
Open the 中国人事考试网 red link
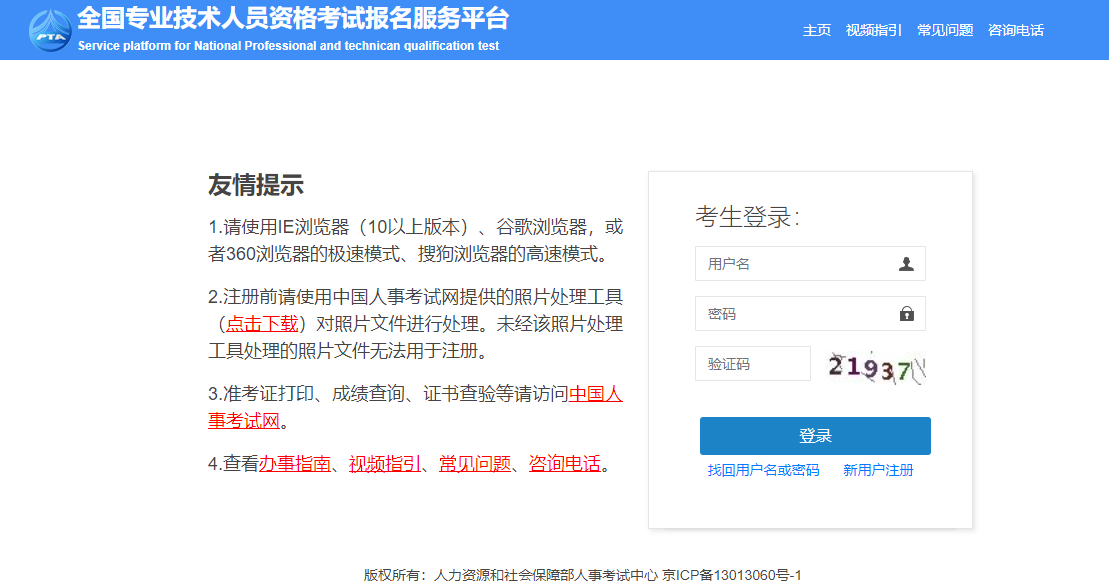click(x=596, y=394)
